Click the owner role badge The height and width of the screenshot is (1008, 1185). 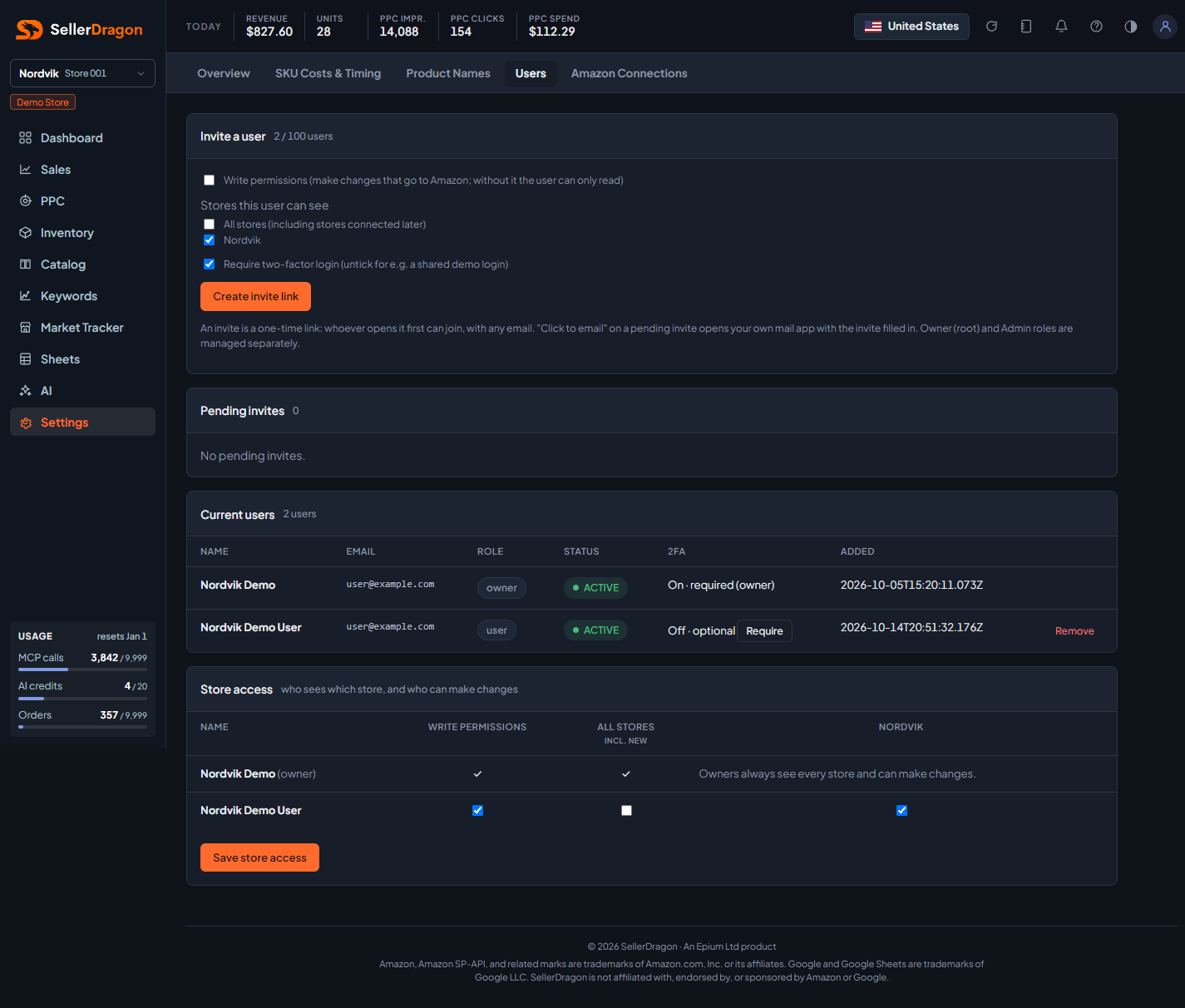pos(501,588)
